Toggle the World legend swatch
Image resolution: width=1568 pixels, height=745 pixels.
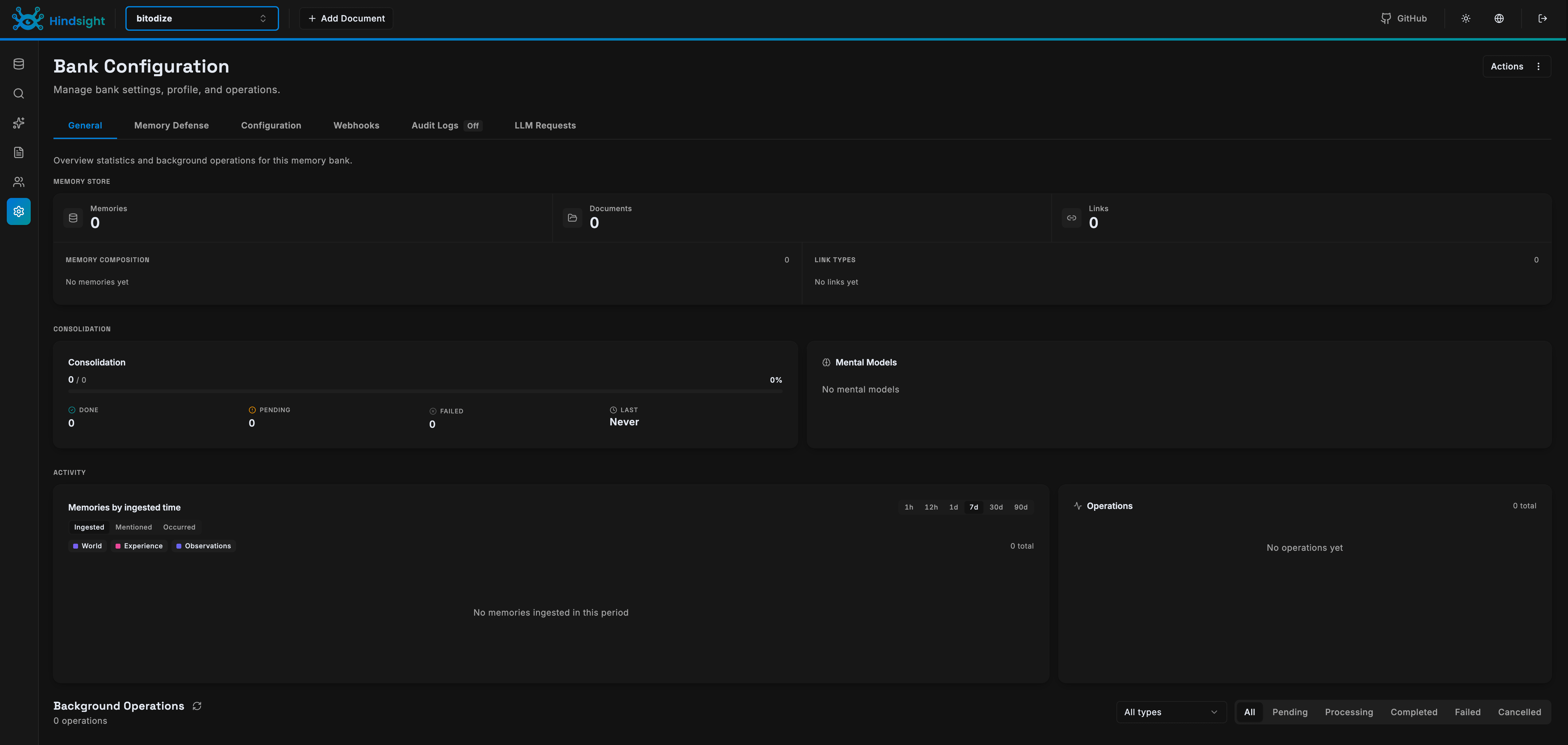click(76, 546)
